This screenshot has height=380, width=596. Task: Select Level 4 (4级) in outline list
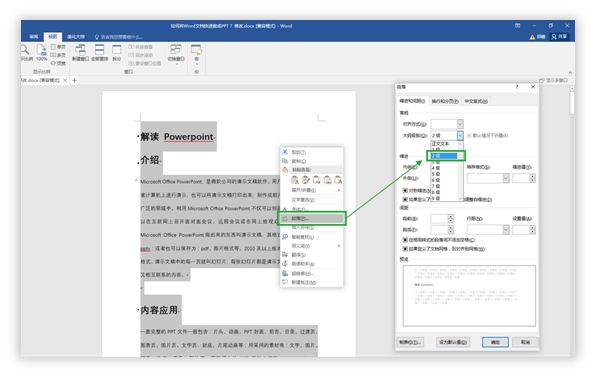coord(444,168)
